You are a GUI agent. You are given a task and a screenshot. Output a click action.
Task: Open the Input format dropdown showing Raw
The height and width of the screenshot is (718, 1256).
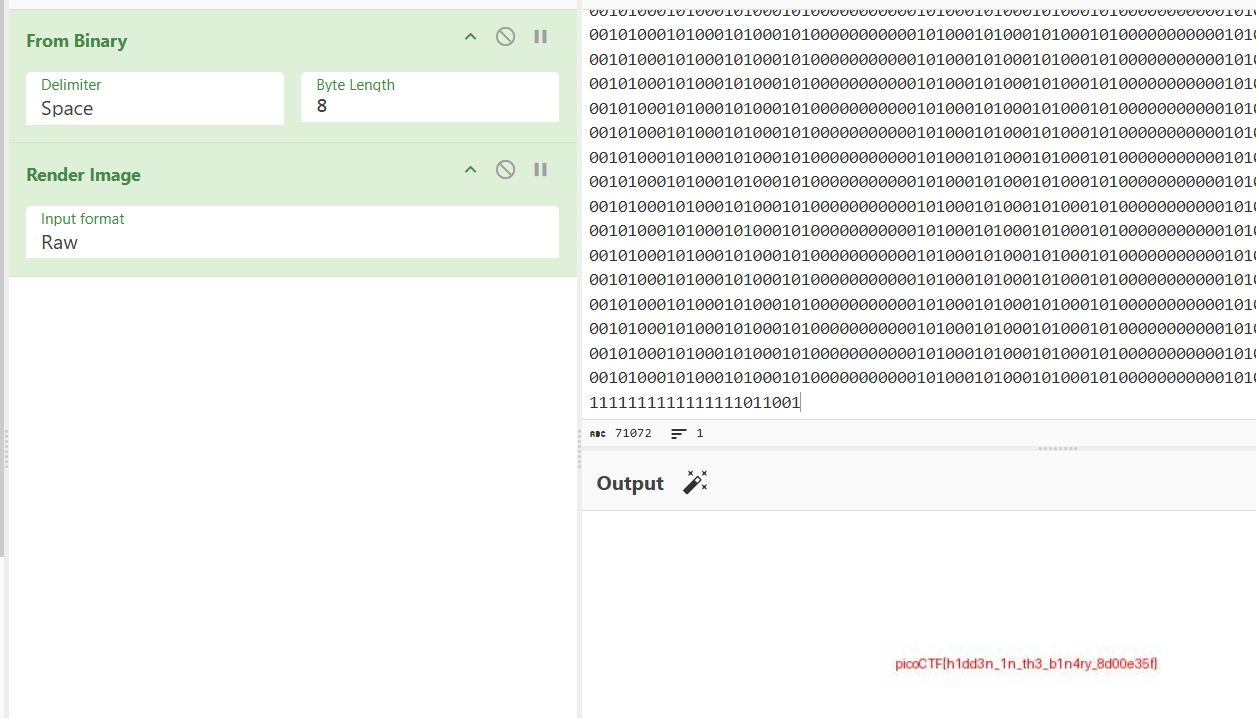pos(292,232)
